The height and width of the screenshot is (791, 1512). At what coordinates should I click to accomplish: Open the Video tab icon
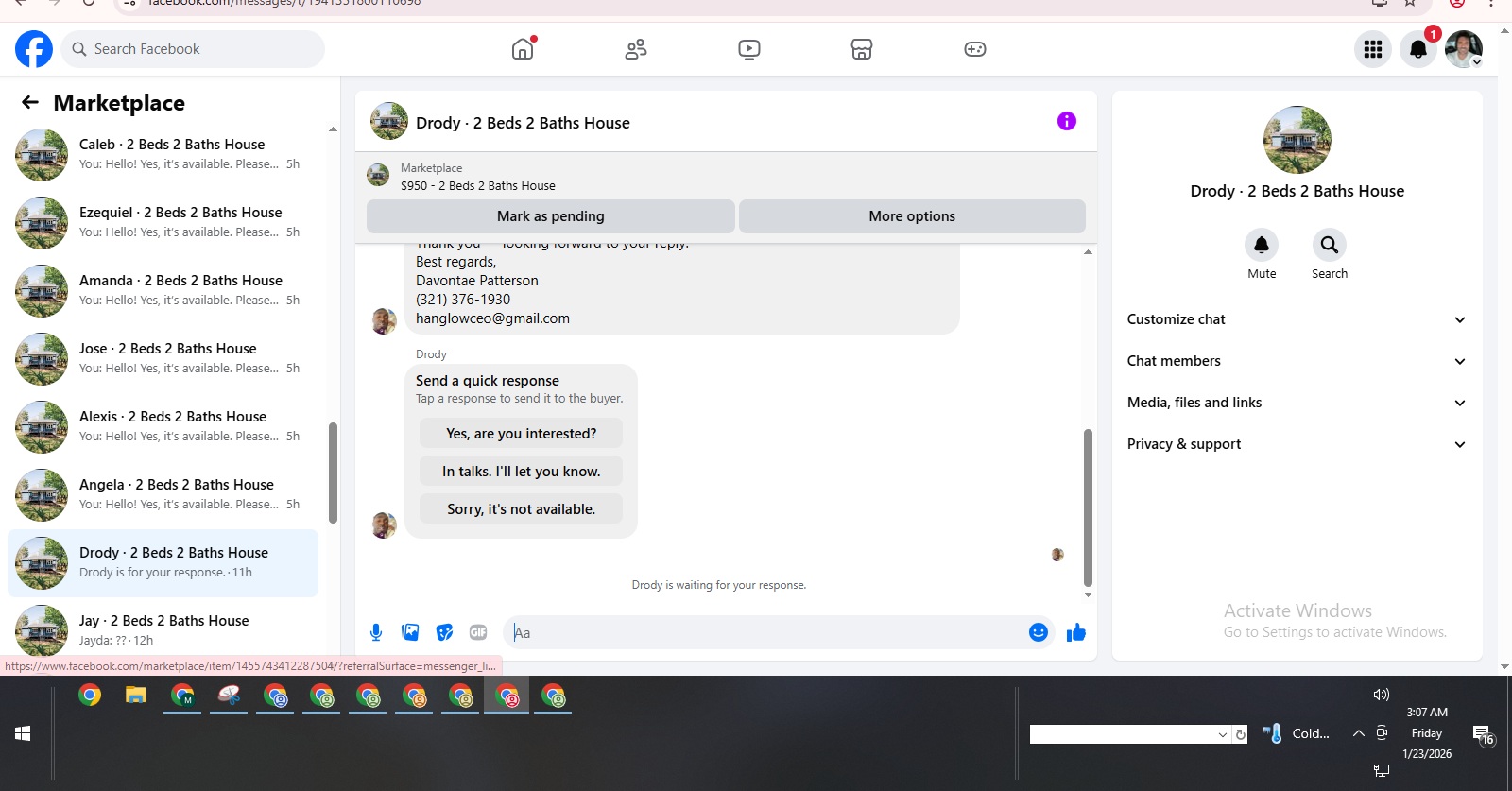(x=749, y=49)
